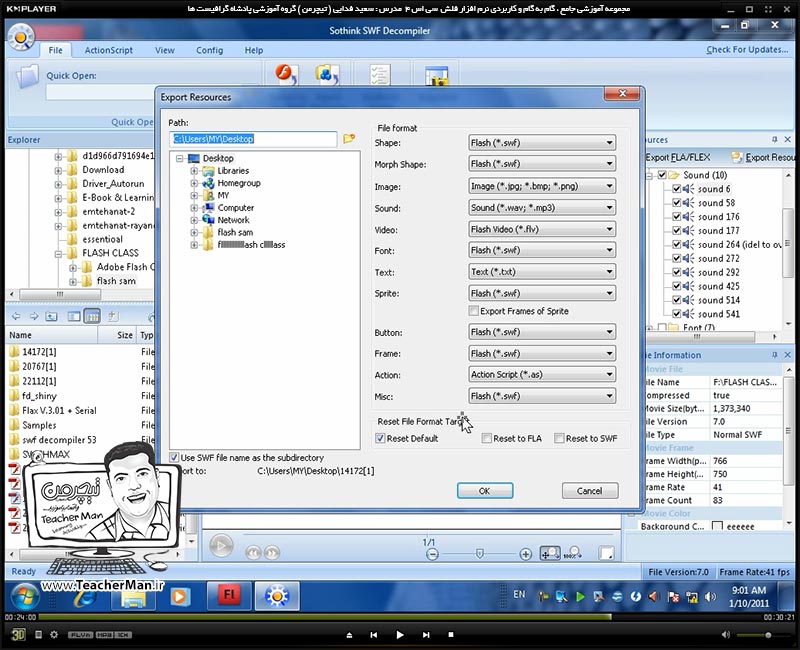The image size is (800, 650).
Task: Expand the Libraries tree node
Action: (x=194, y=171)
